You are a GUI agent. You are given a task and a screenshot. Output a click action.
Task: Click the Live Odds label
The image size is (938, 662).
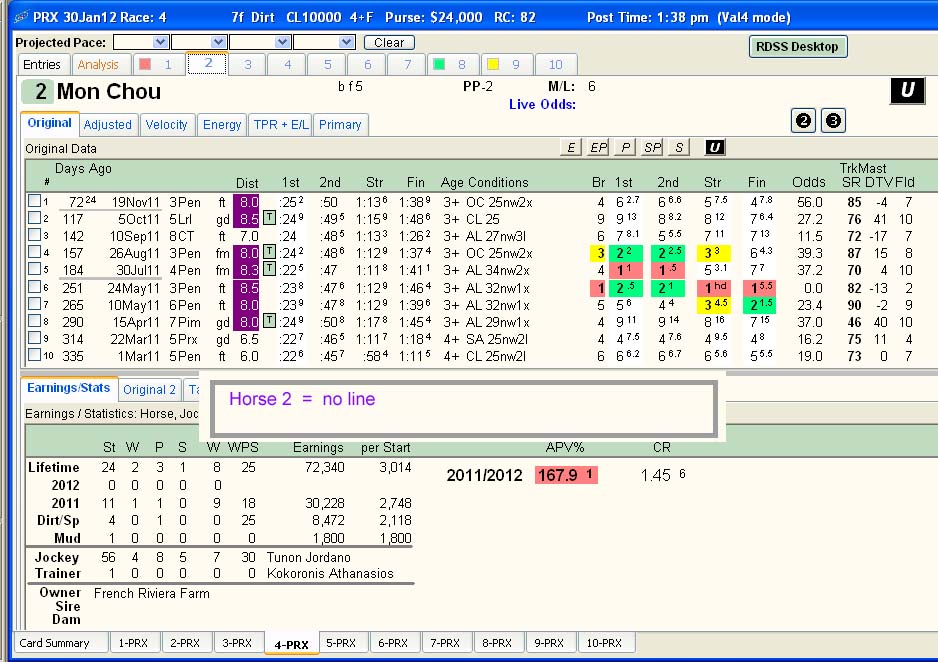tap(543, 104)
